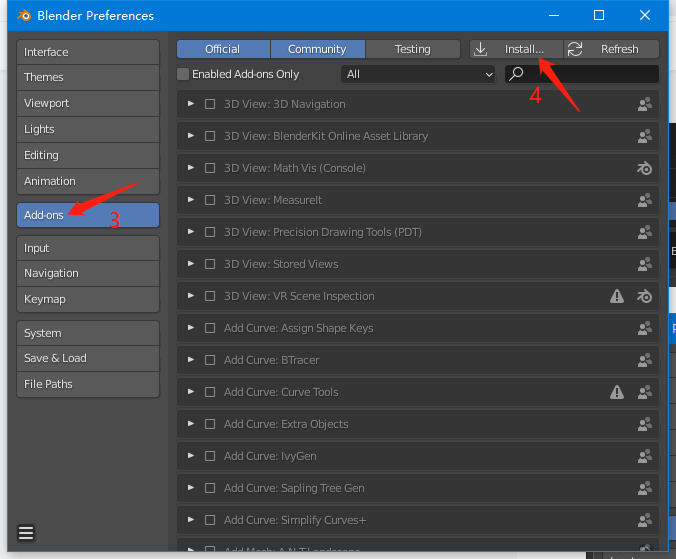Click the community icon on BTracer row

645,360
